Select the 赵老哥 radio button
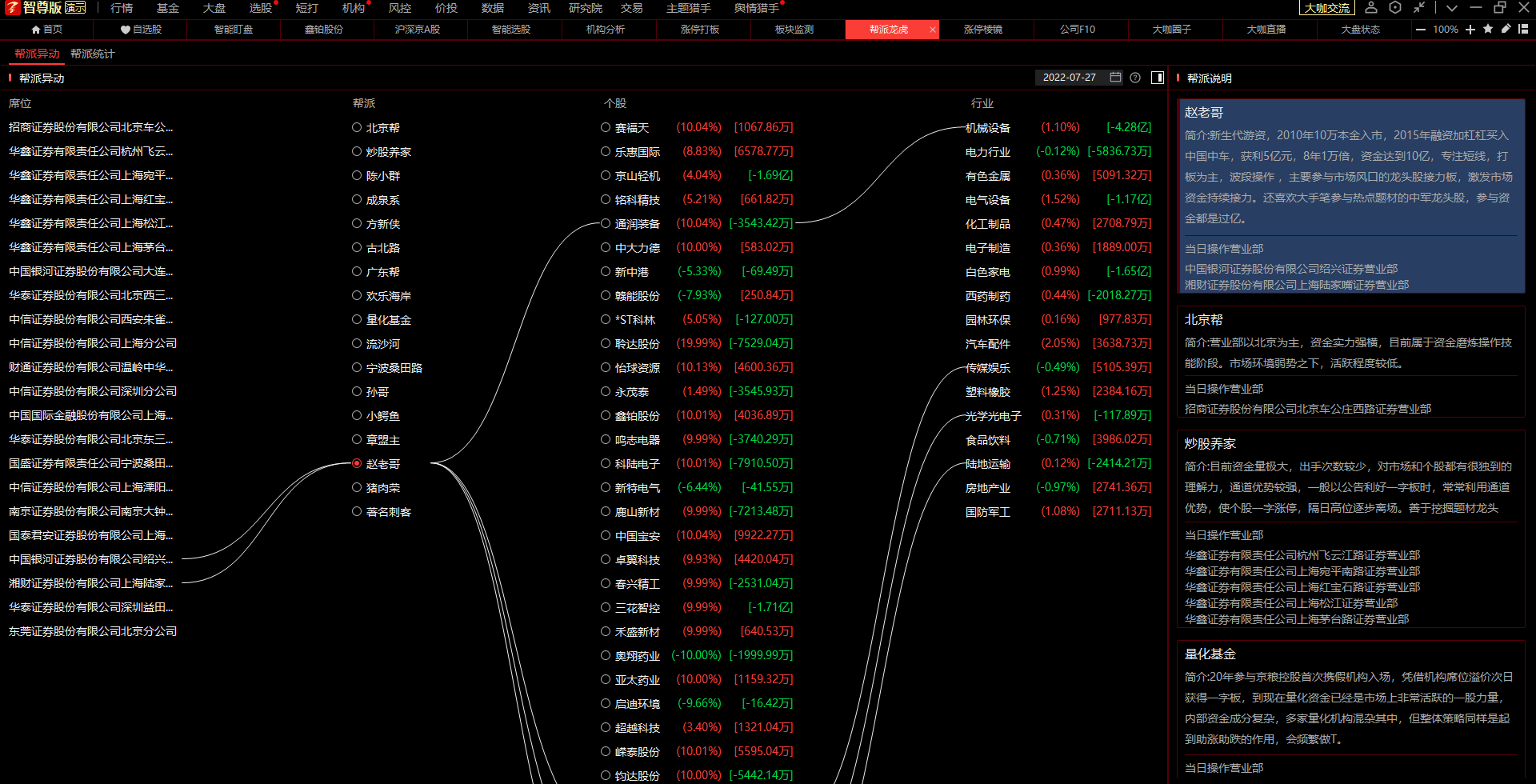This screenshot has width=1536, height=784. [x=357, y=463]
